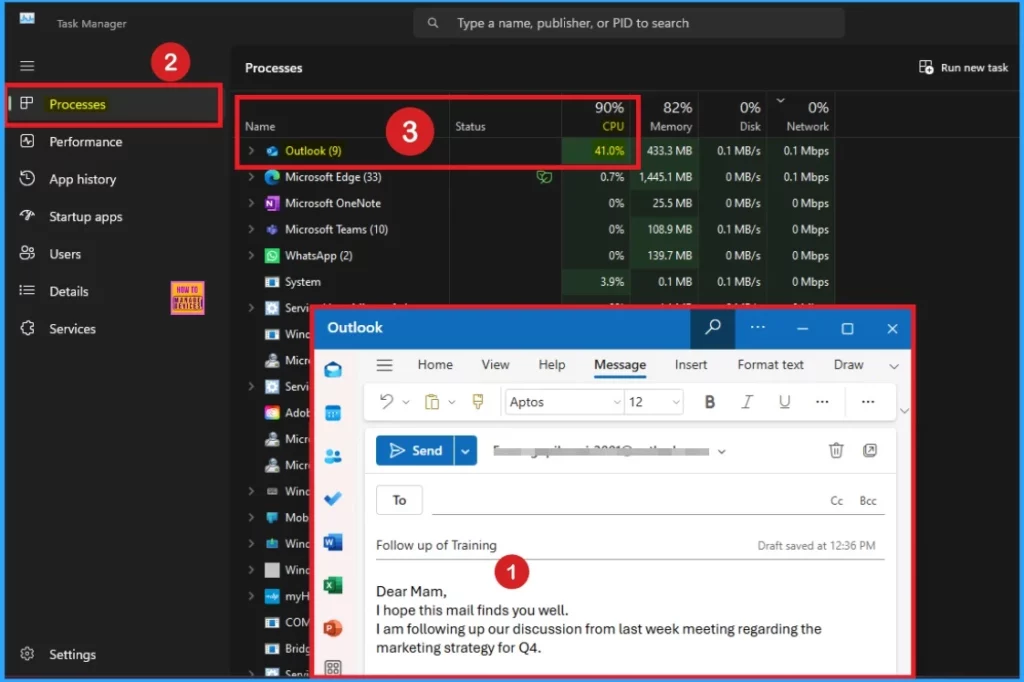Expand the Outlook (9) process group
Screen dimensions: 1024x682
click(x=251, y=151)
